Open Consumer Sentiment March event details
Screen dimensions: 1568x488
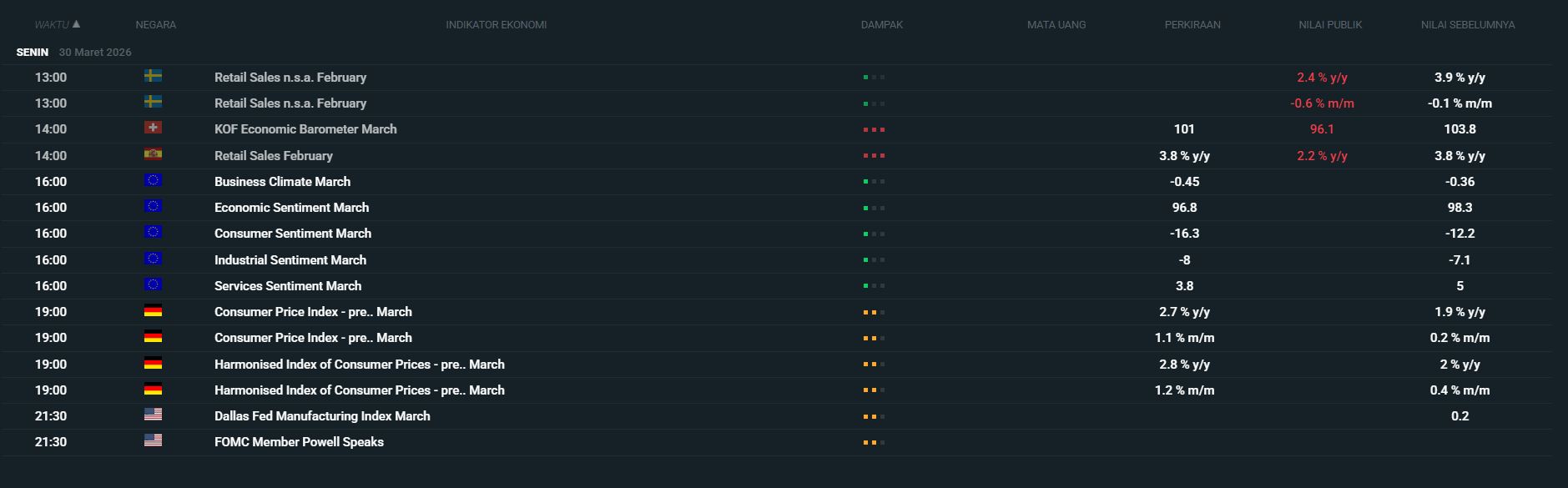tap(292, 234)
